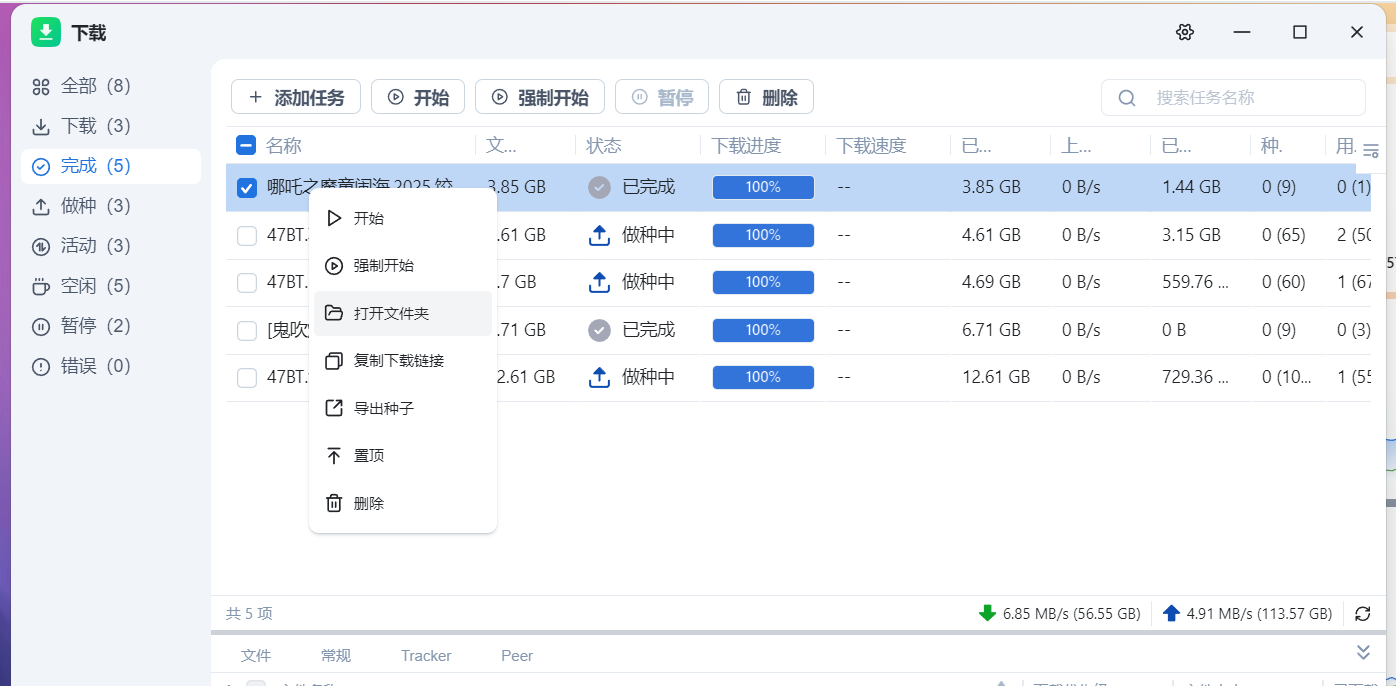Sort by 下载进度 column header

coord(746,146)
